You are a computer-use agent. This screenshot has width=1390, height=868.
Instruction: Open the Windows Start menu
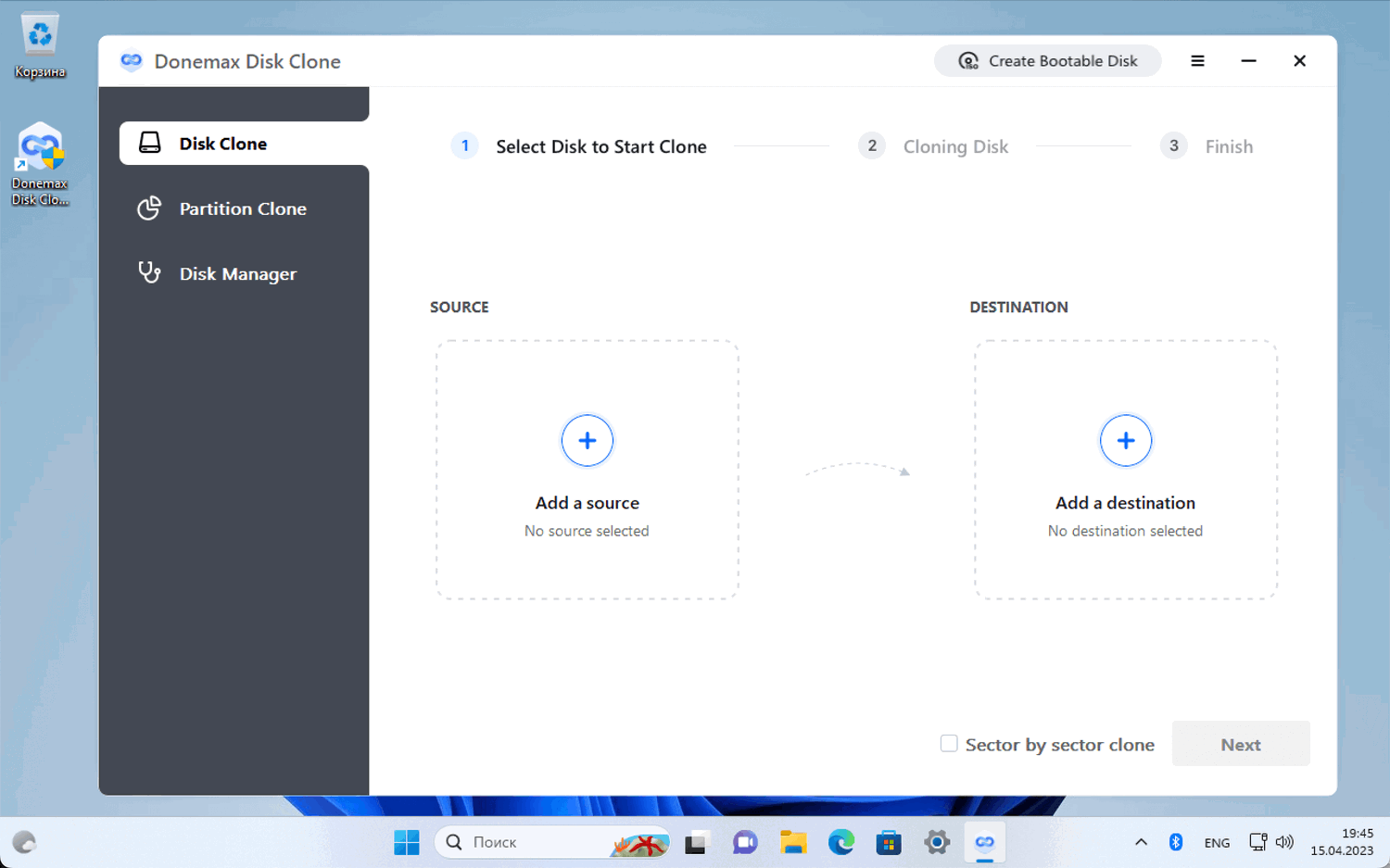(407, 842)
